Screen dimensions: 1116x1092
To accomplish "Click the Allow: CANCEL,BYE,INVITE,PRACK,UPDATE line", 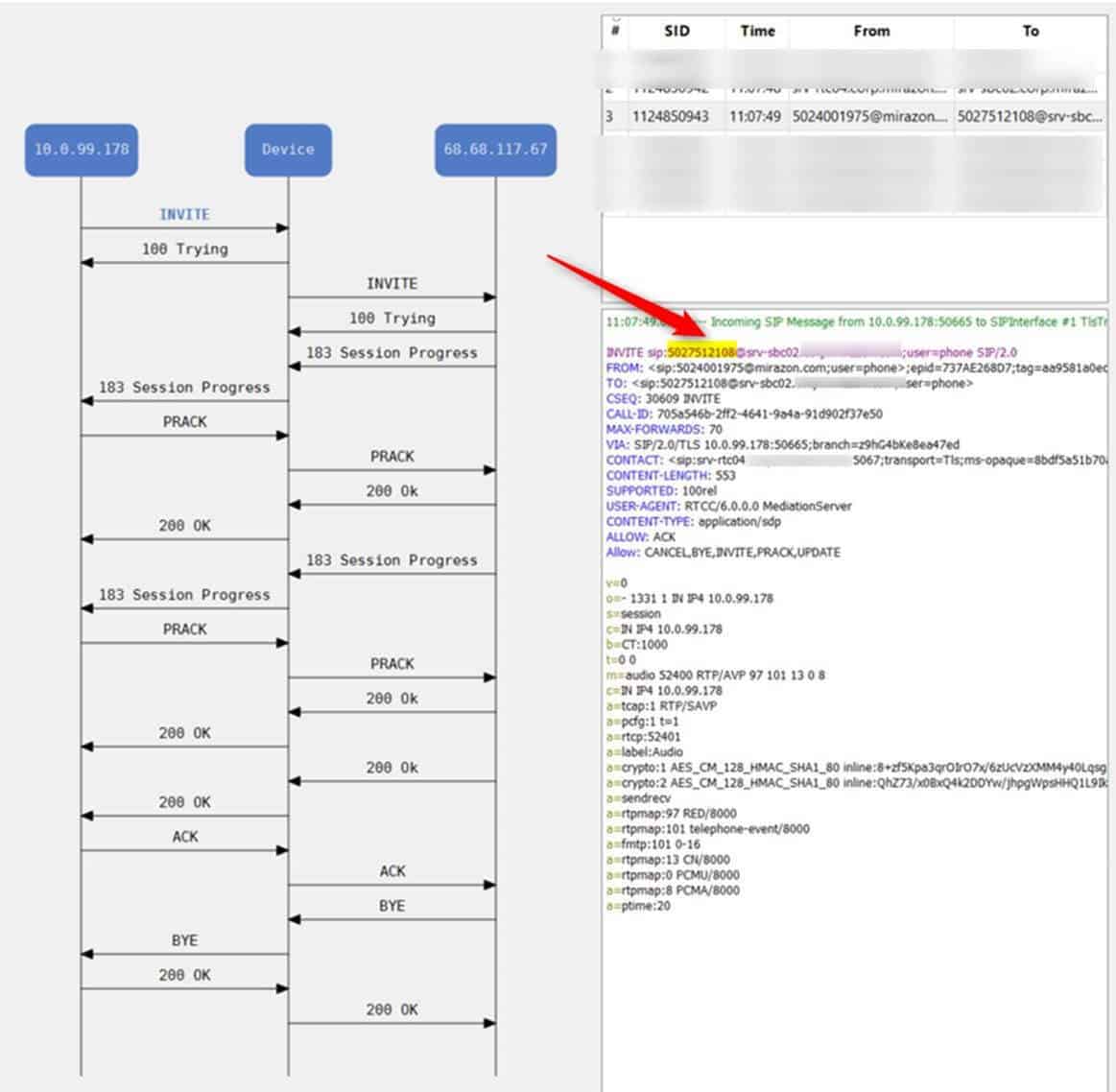I will (x=724, y=553).
